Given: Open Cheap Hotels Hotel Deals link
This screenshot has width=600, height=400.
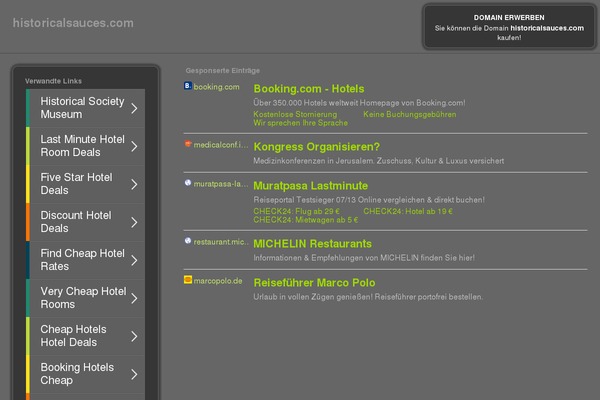Looking at the screenshot, I should coord(85,336).
